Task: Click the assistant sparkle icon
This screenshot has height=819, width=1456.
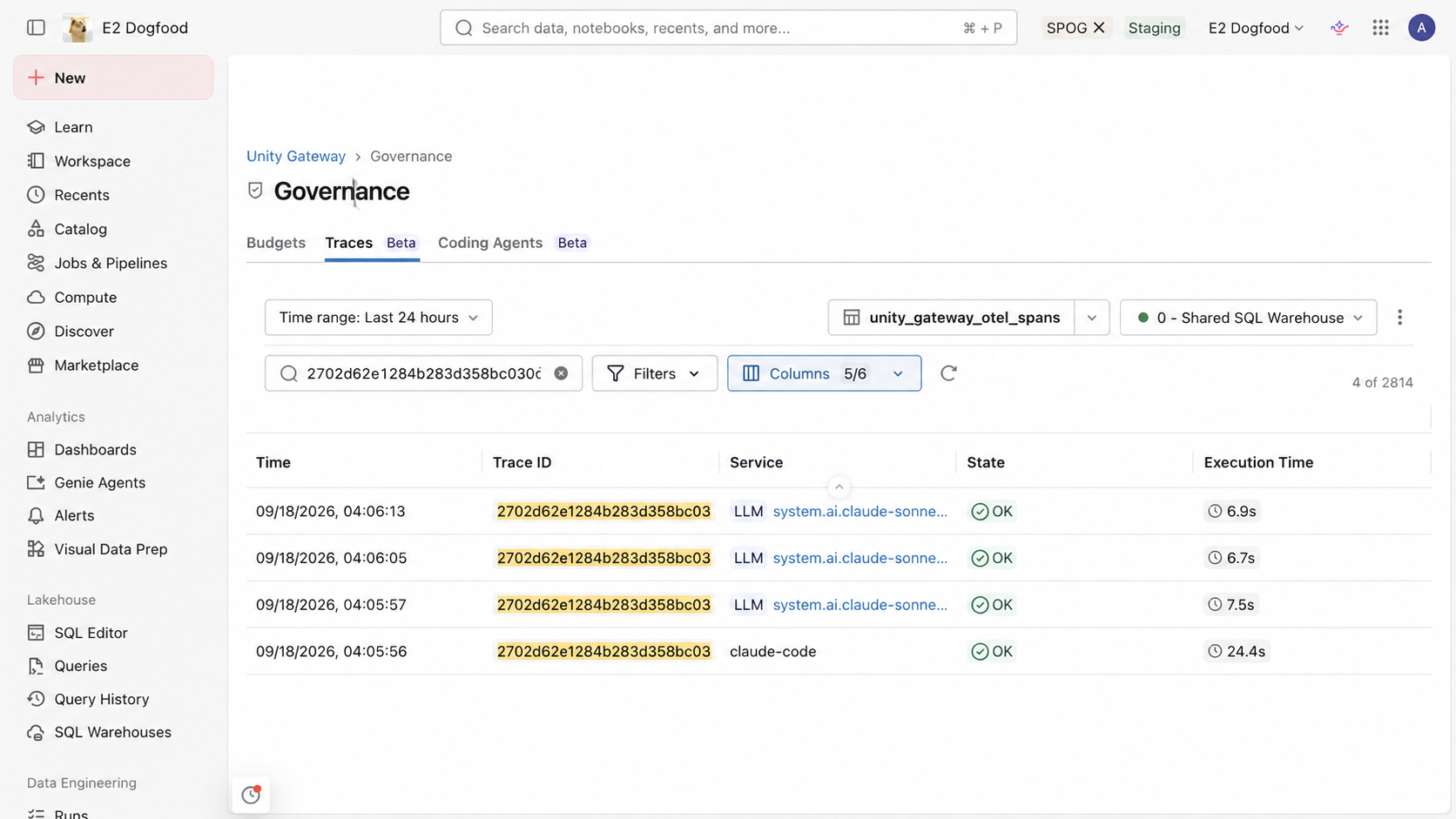Action: pyautogui.click(x=1339, y=28)
